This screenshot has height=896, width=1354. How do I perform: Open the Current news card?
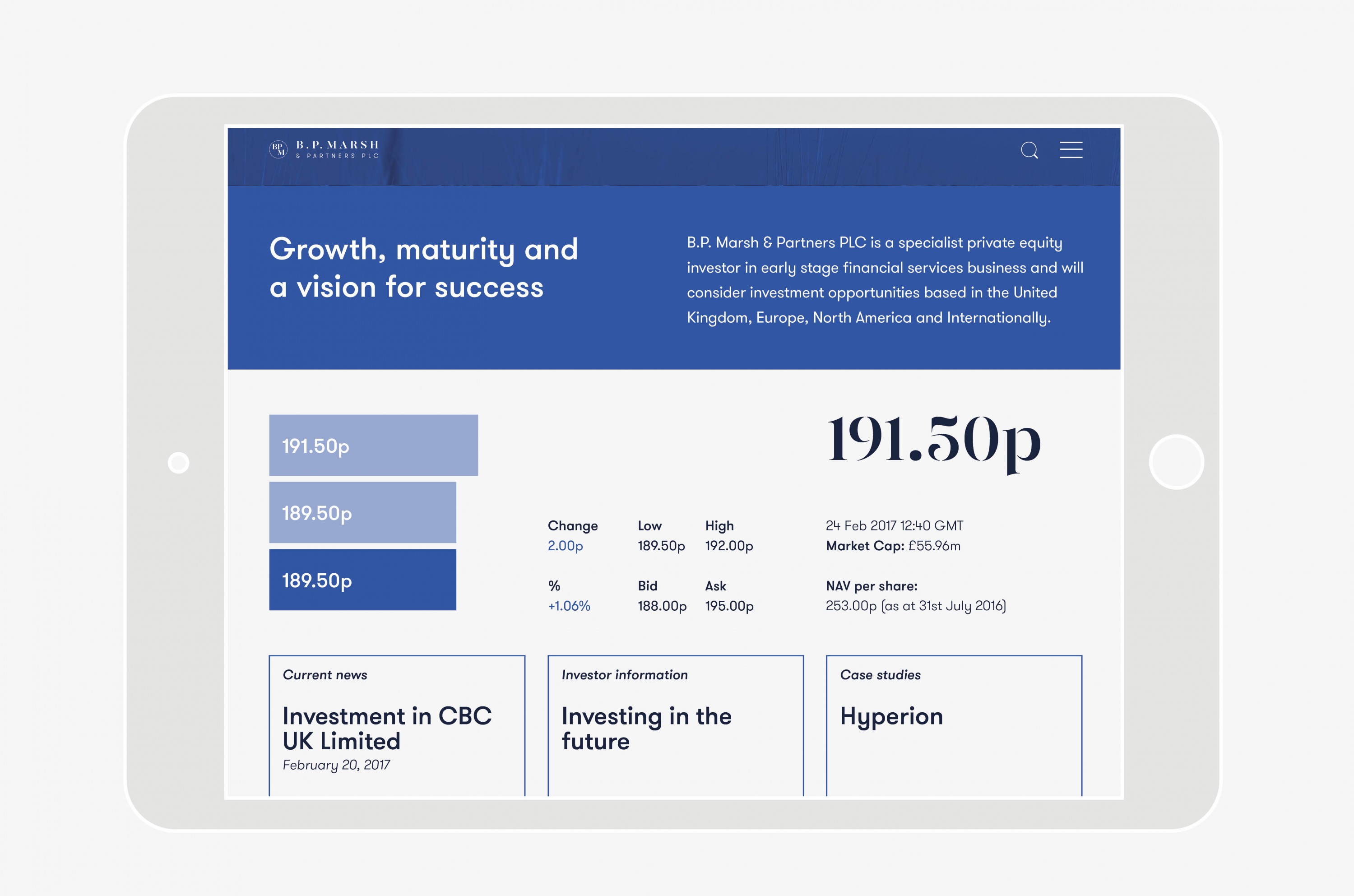click(397, 726)
